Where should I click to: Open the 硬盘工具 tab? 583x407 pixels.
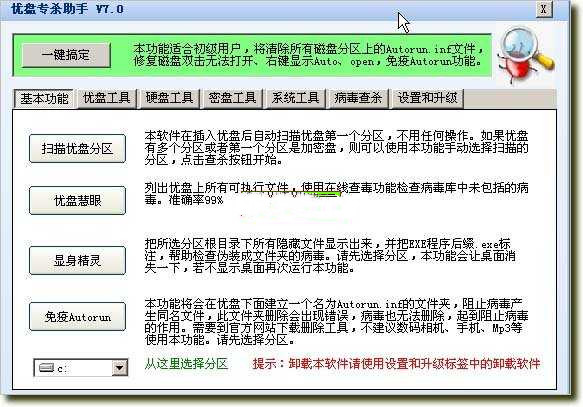[169, 98]
